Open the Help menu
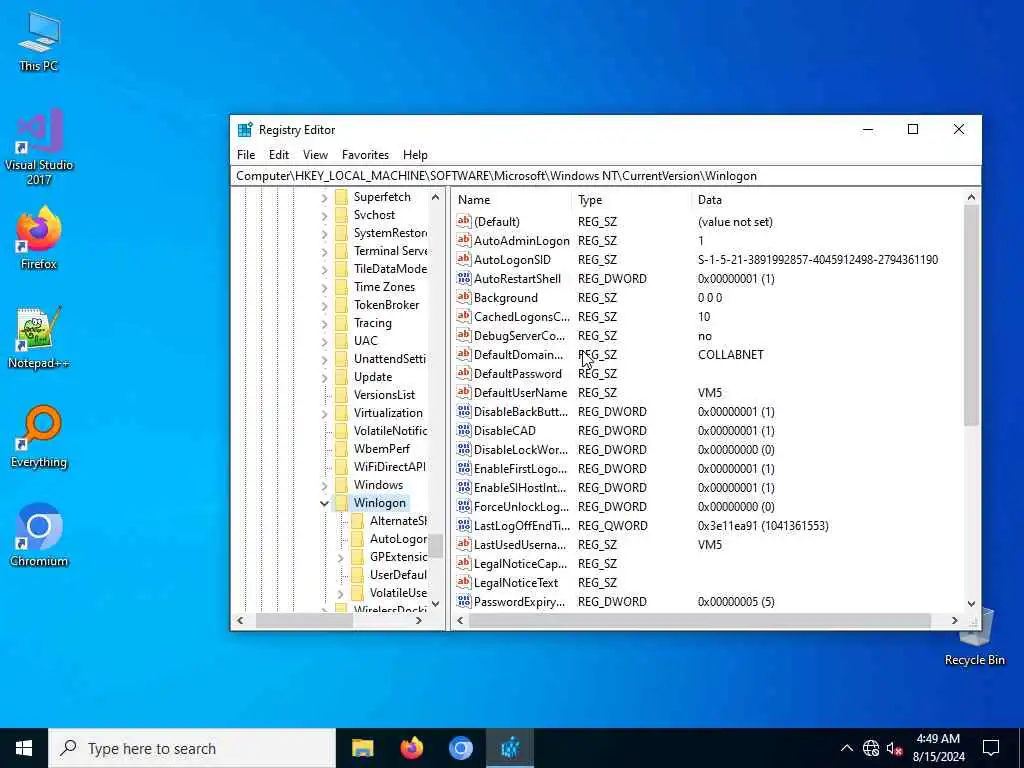This screenshot has height=768, width=1024. point(415,155)
